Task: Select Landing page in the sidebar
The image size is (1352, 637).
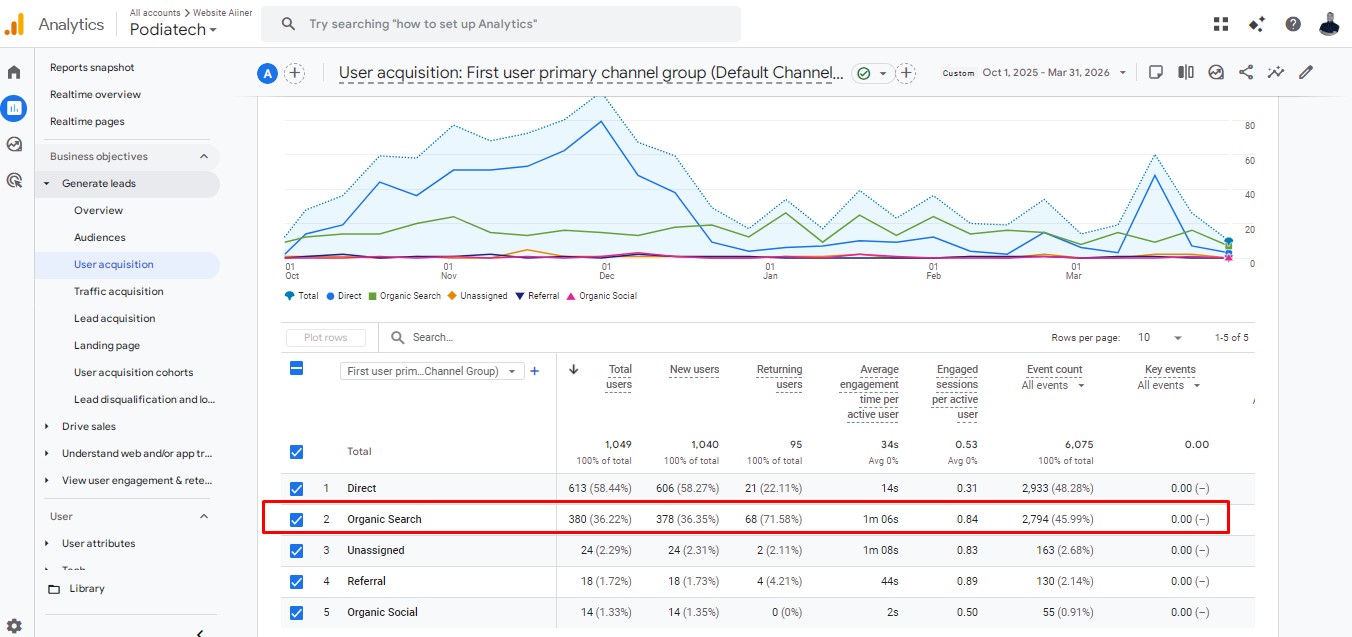Action: point(107,346)
